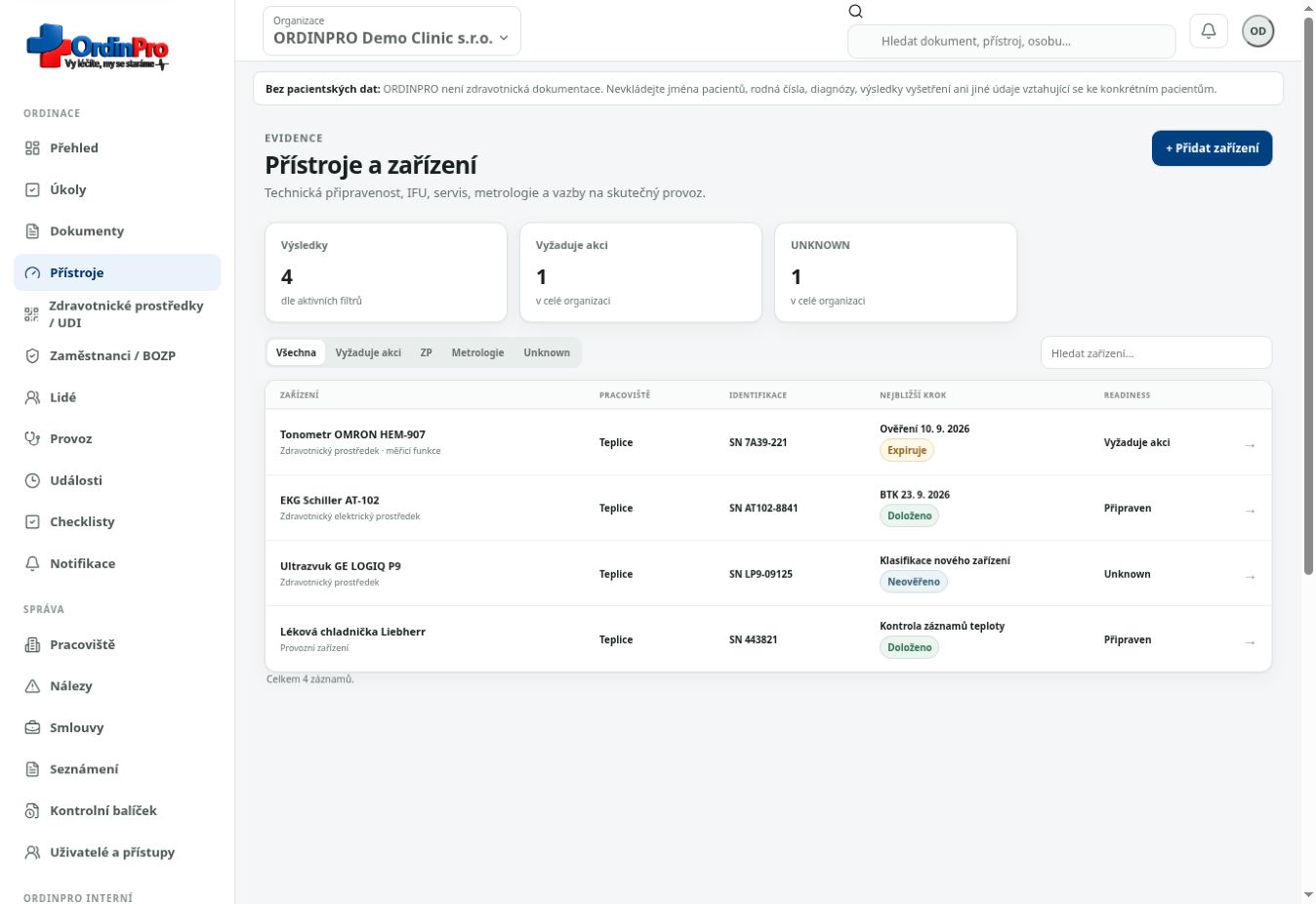The width and height of the screenshot is (1316, 904).
Task: Open arrow for Tonometr OMRON HEM-907 row
Action: pyautogui.click(x=1250, y=445)
